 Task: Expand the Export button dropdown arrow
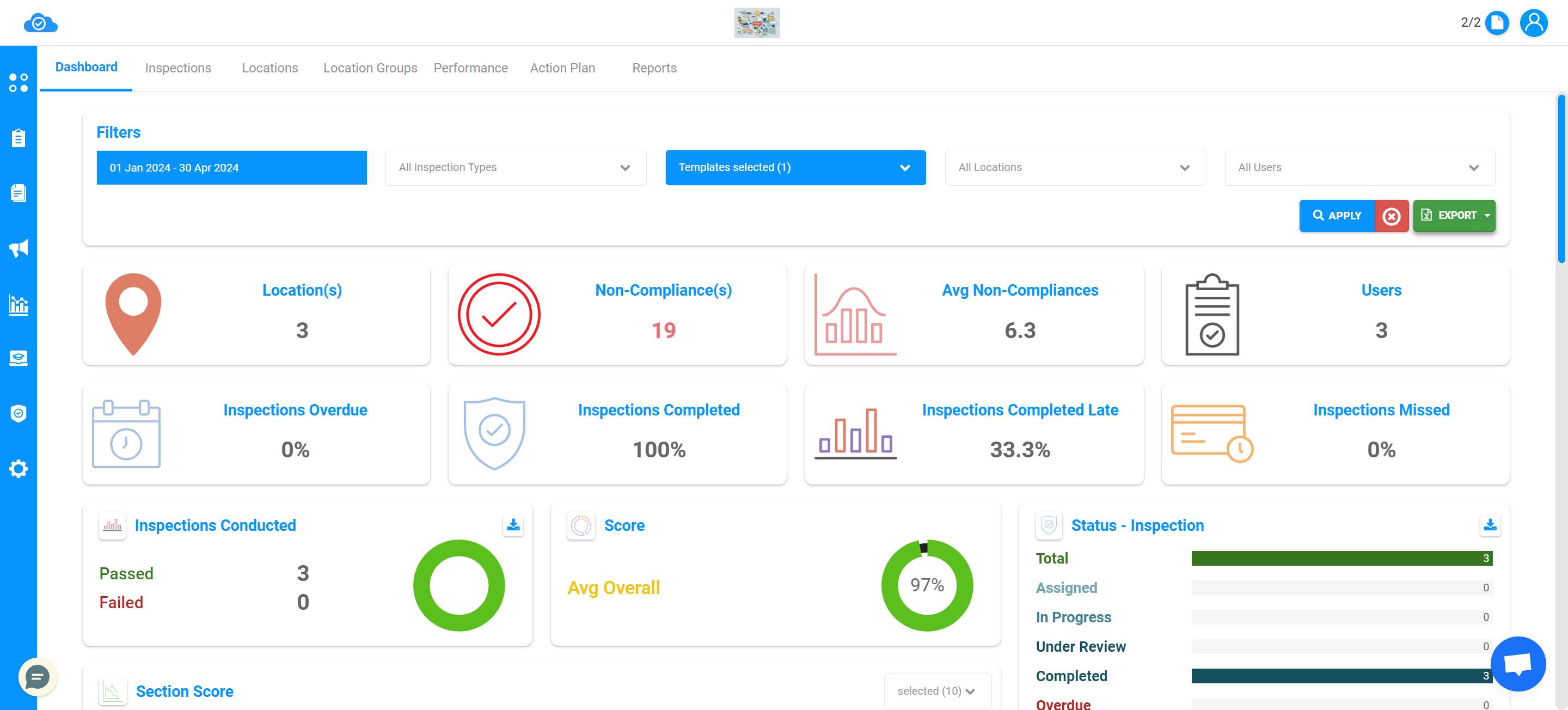click(x=1487, y=216)
